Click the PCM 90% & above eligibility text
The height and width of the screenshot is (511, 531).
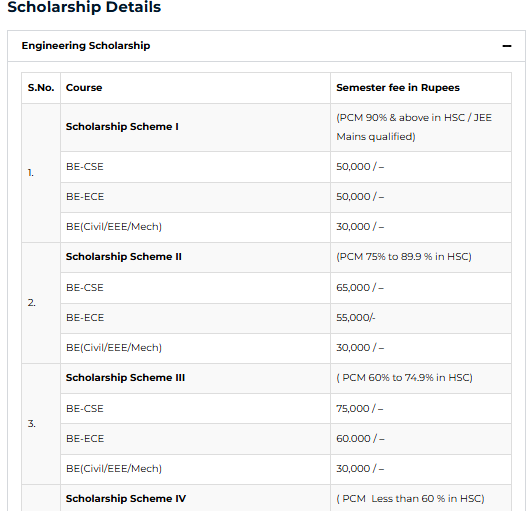click(414, 127)
